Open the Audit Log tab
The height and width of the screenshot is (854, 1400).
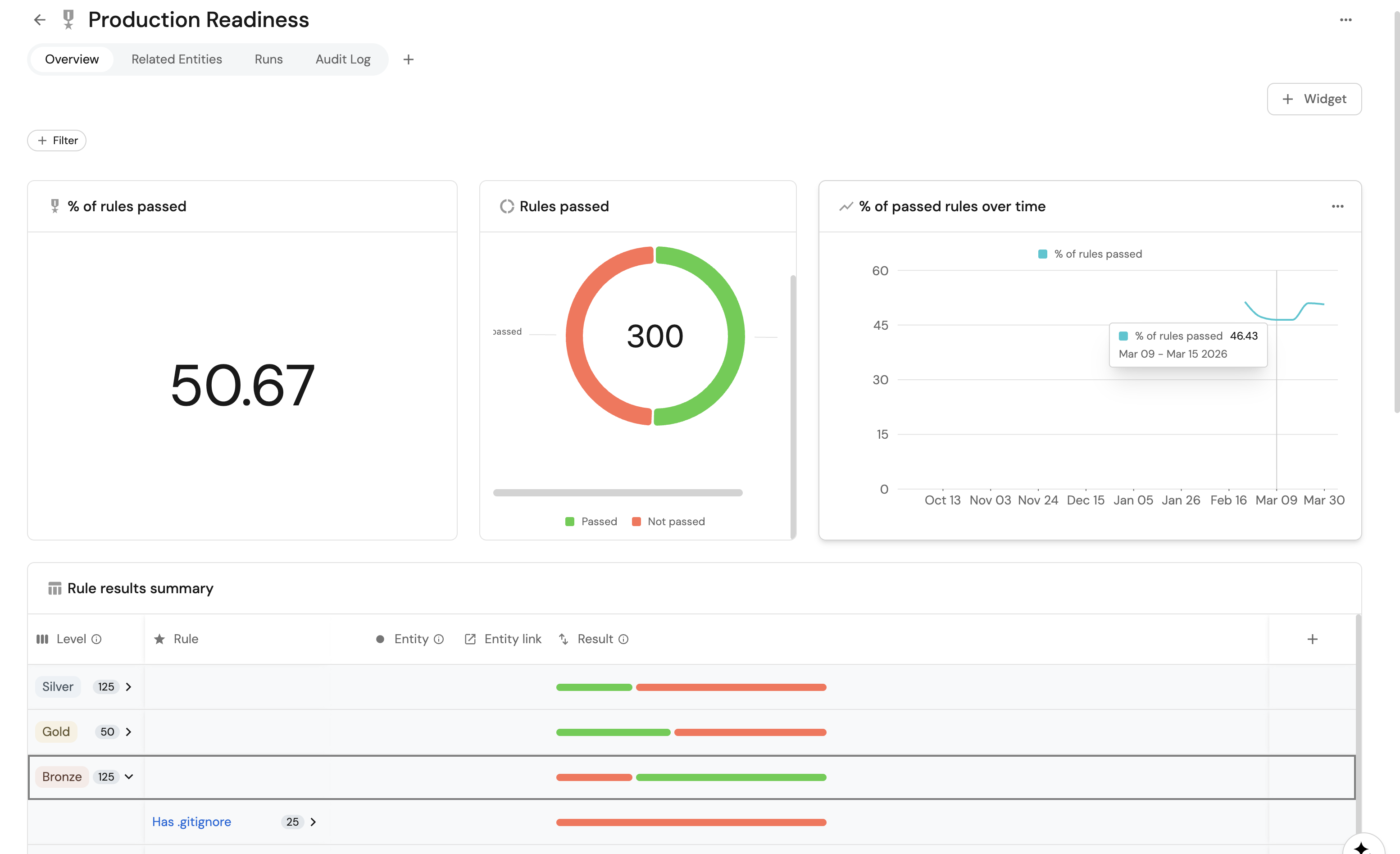(343, 59)
